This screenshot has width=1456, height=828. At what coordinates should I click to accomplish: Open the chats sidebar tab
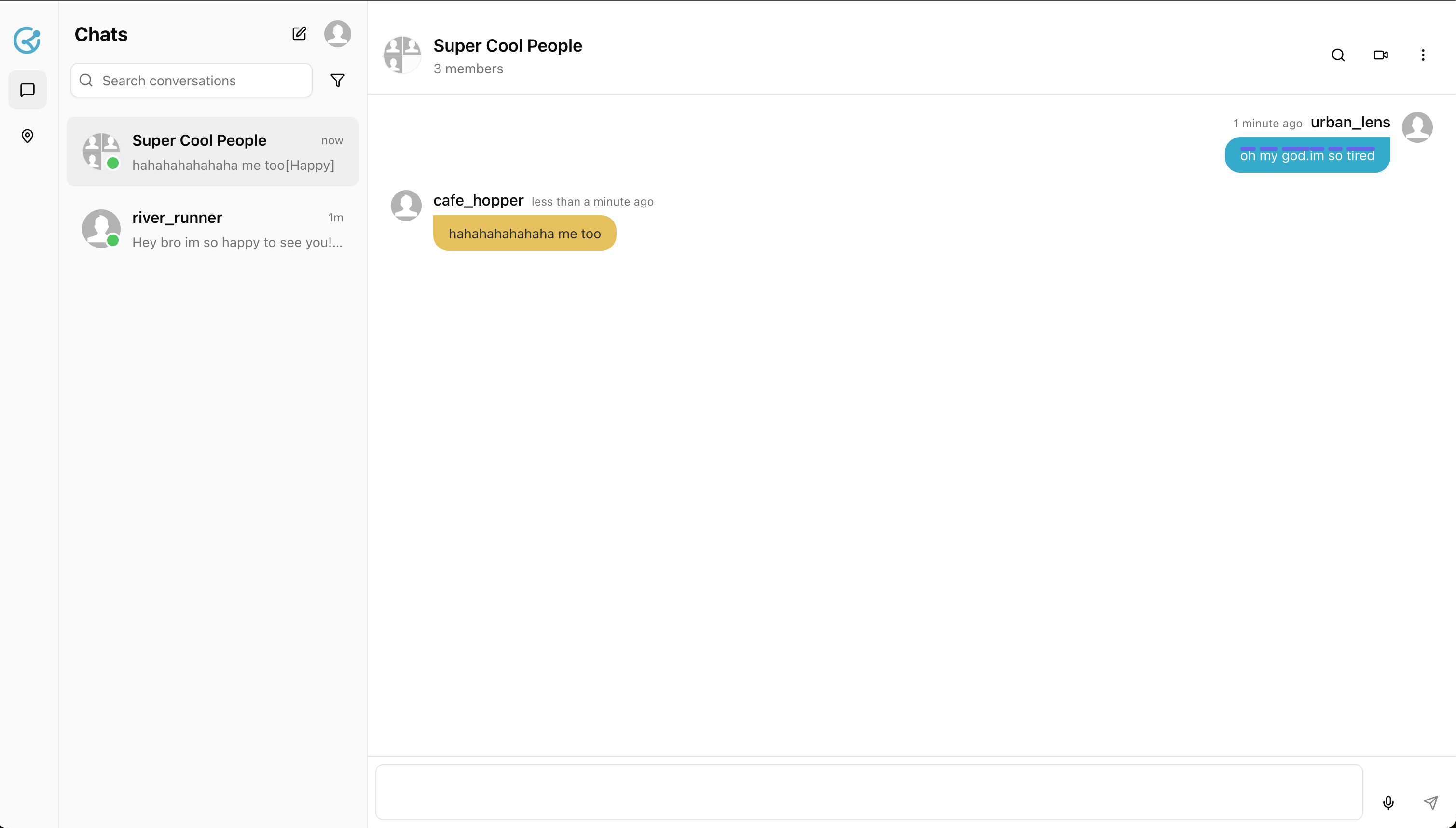click(x=27, y=90)
